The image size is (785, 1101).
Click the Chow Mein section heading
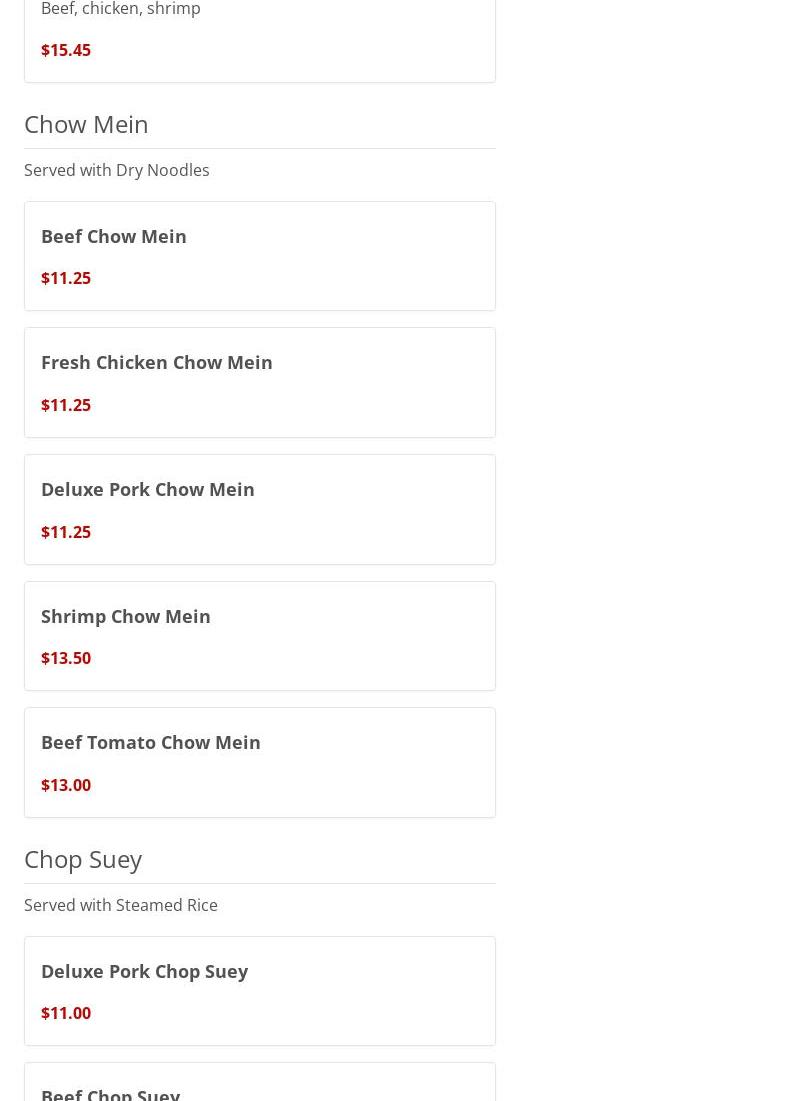[x=86, y=124]
